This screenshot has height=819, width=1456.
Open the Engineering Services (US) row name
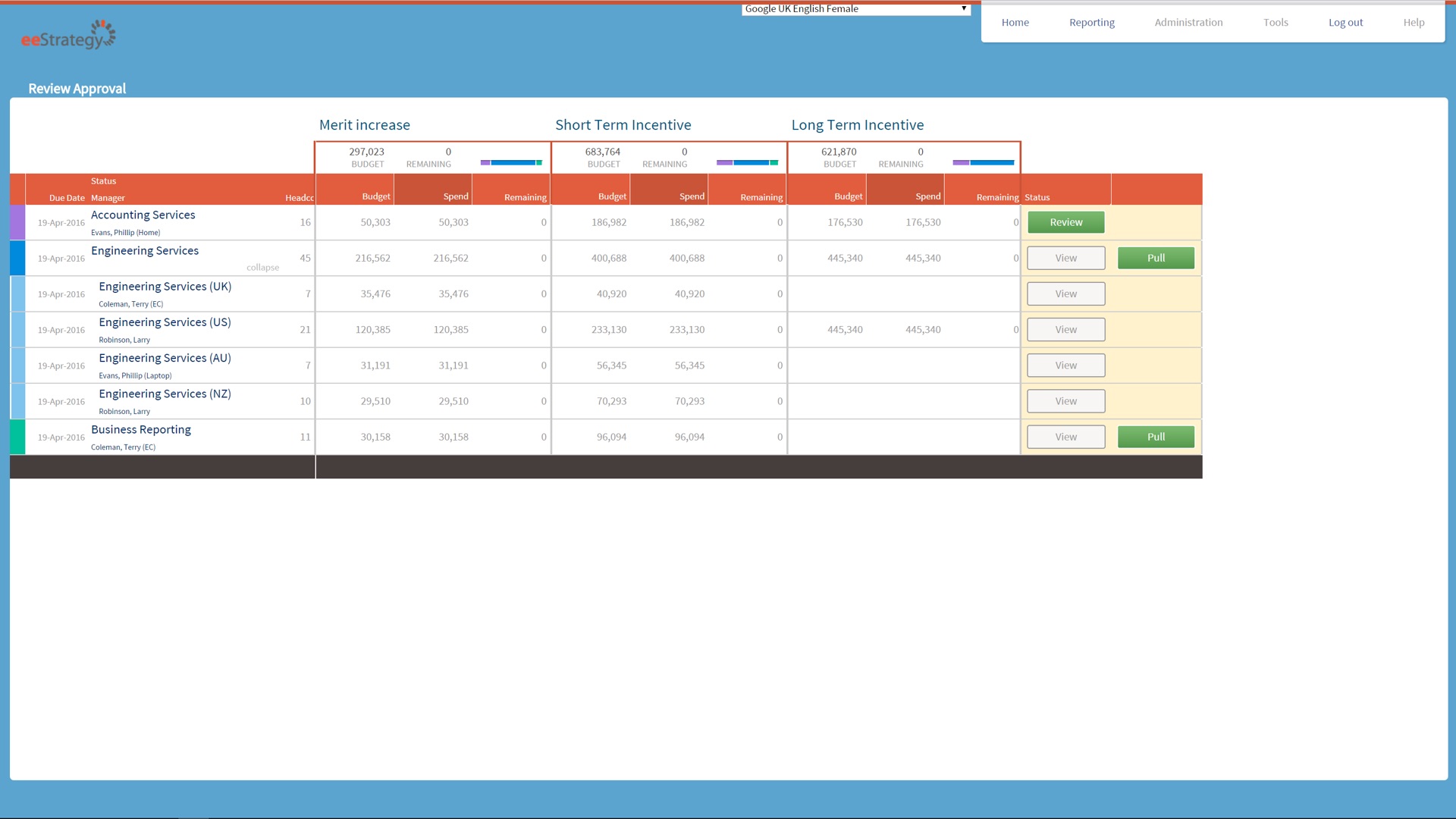tap(165, 322)
